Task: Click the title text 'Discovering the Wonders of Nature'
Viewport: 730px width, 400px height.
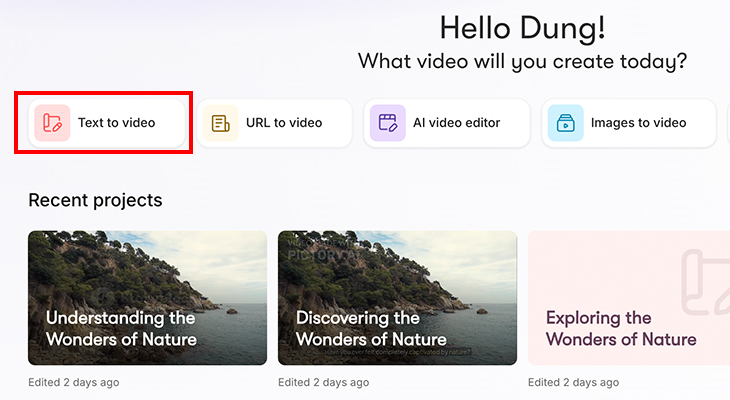Action: pos(371,329)
